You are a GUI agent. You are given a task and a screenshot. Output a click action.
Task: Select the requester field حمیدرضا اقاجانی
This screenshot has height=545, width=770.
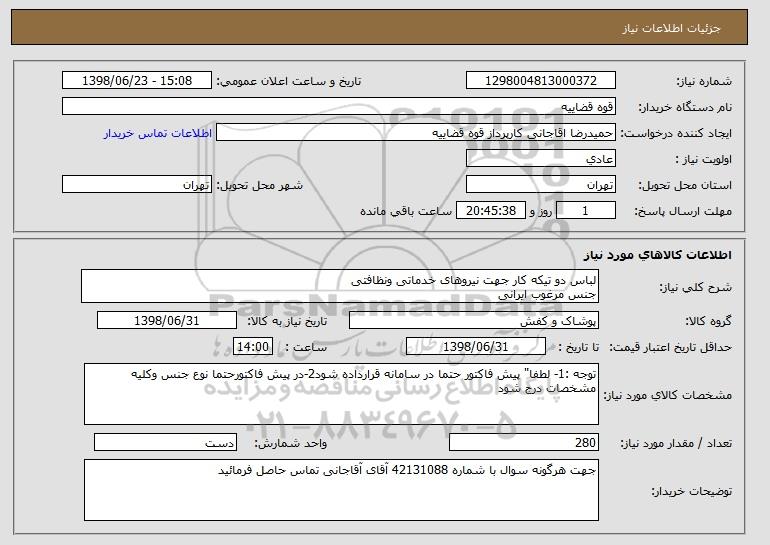(x=416, y=133)
